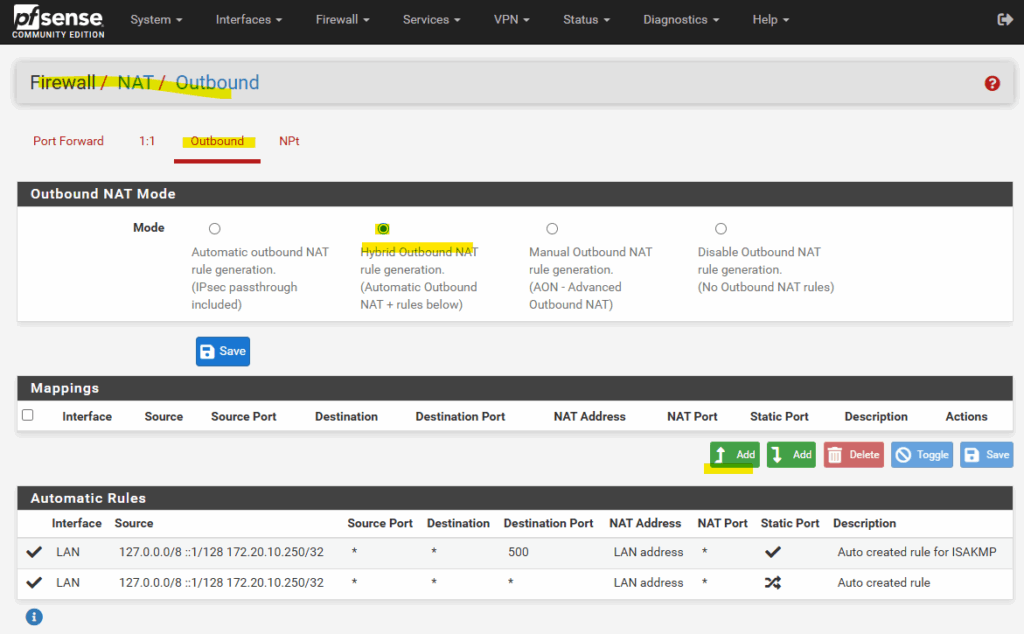Viewport: 1024px width, 634px height.
Task: Click the logout icon in the top bar
Action: (x=1005, y=20)
